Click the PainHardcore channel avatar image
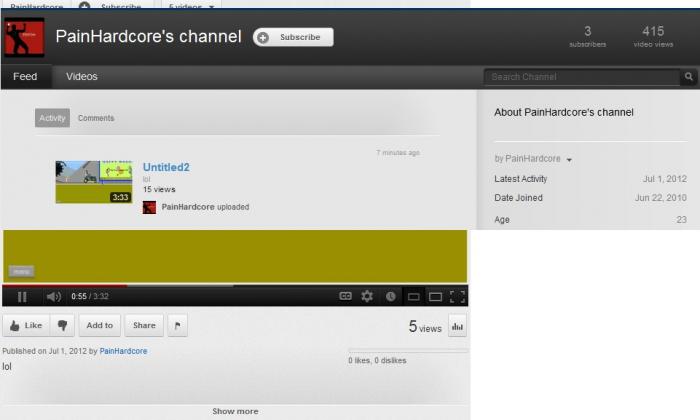This screenshot has width=700, height=420. coord(24,37)
